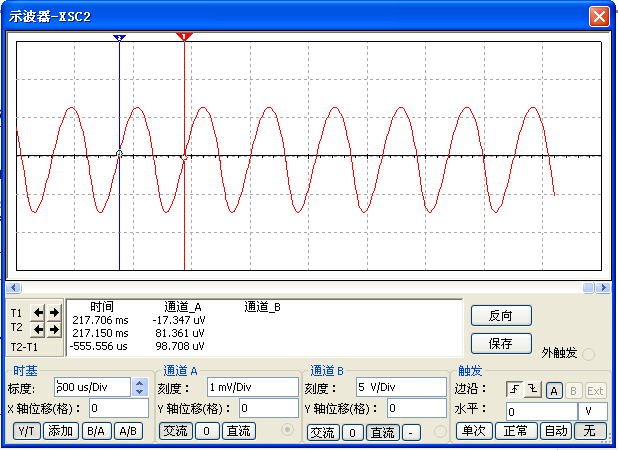Click channel B Y 轴位移 field
Viewport: 618px width, 450px height.
pyautogui.click(x=417, y=408)
